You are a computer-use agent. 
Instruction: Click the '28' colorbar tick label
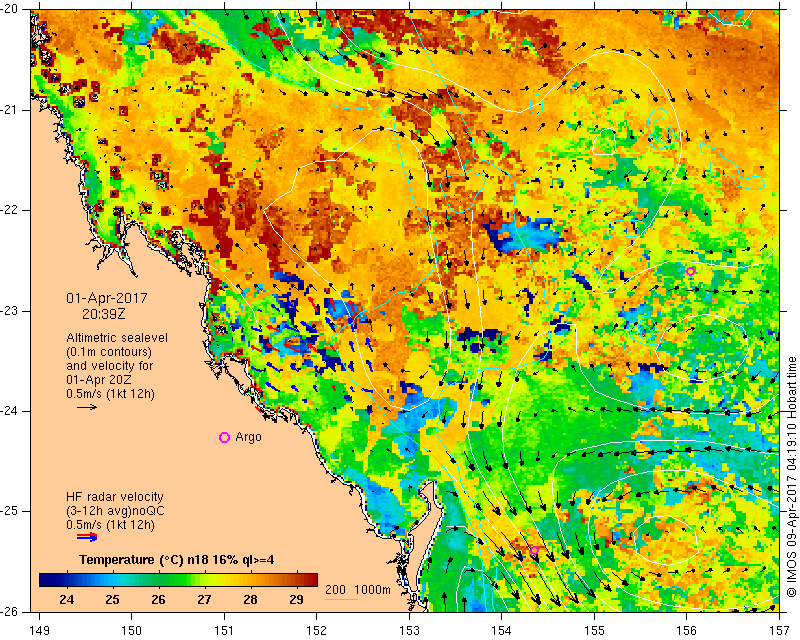[250, 599]
